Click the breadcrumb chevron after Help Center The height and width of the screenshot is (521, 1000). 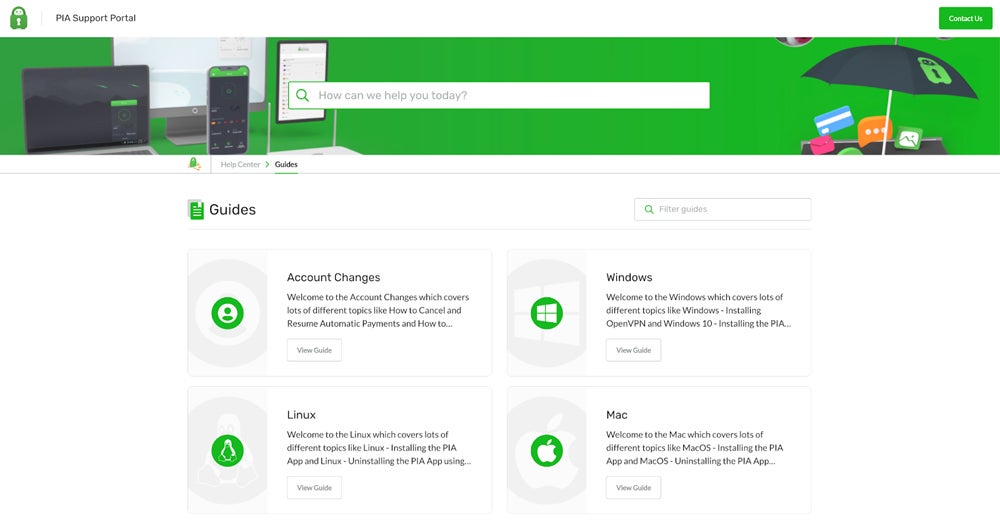tap(267, 165)
